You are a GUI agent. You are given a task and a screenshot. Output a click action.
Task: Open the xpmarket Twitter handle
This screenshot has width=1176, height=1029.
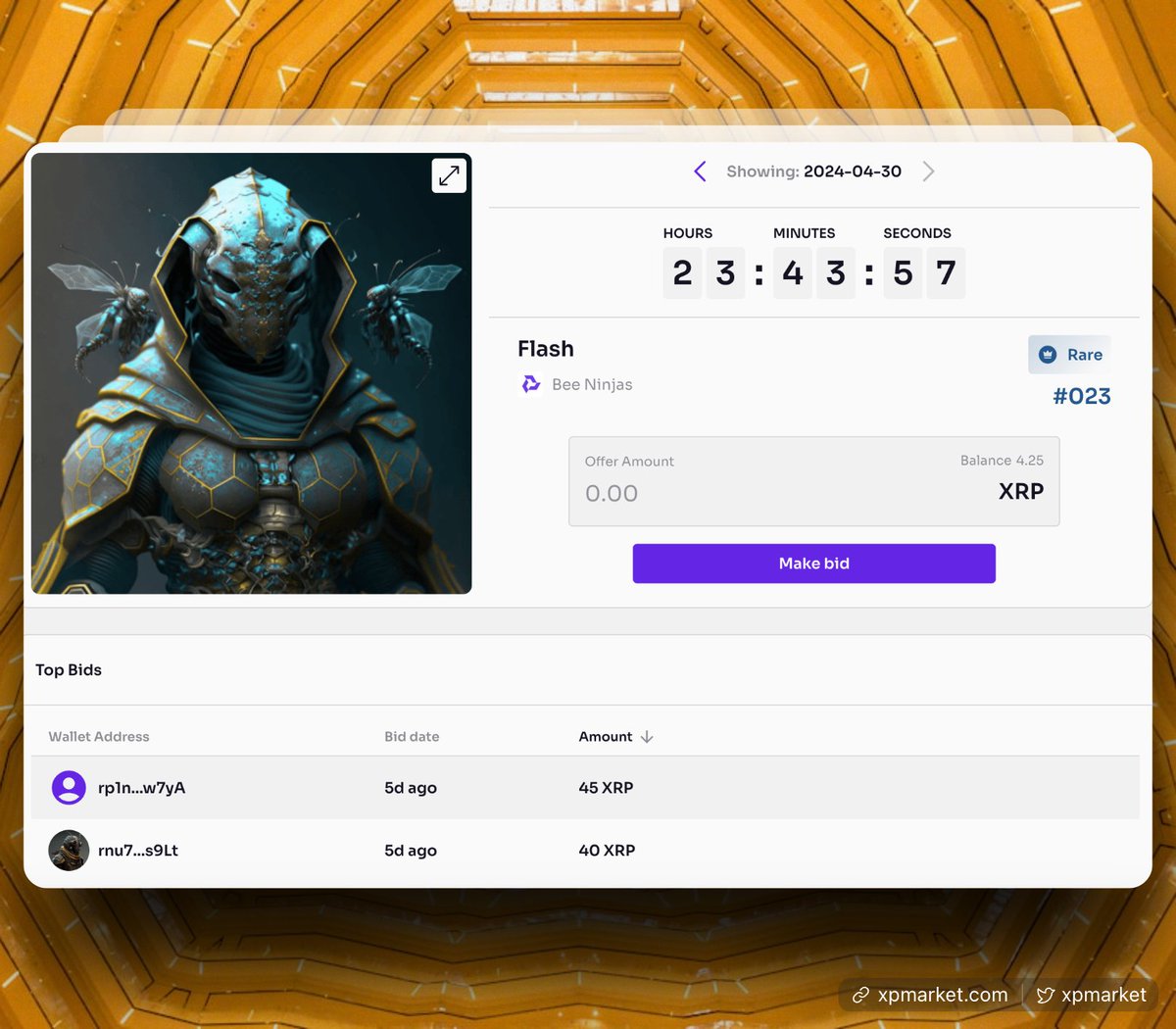coord(1103,995)
